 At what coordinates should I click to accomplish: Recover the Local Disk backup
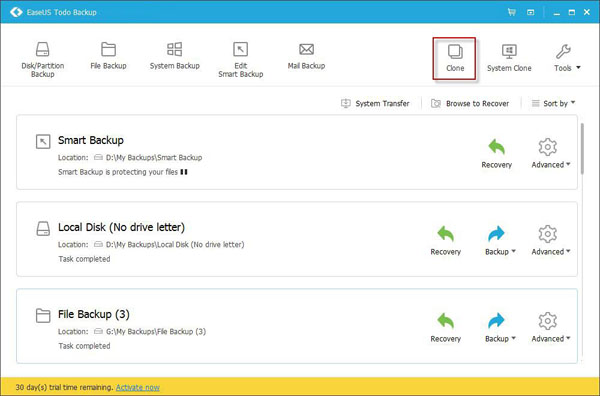click(445, 240)
